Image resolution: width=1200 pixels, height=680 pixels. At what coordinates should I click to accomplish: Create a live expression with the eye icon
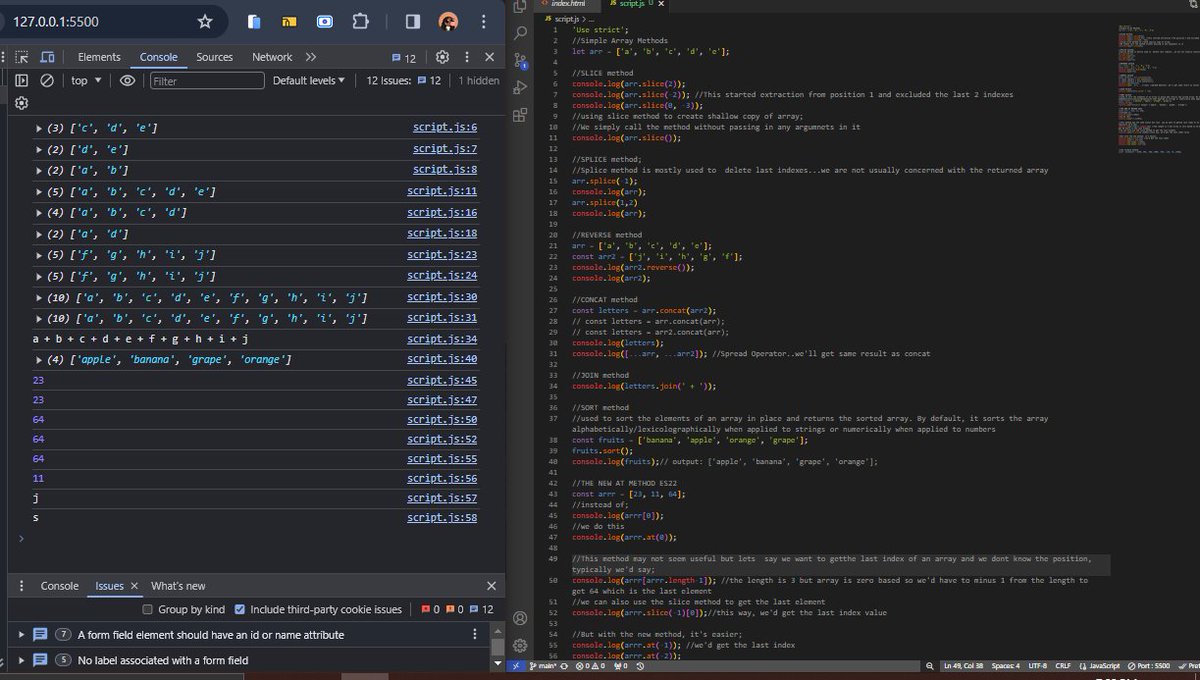[x=127, y=80]
